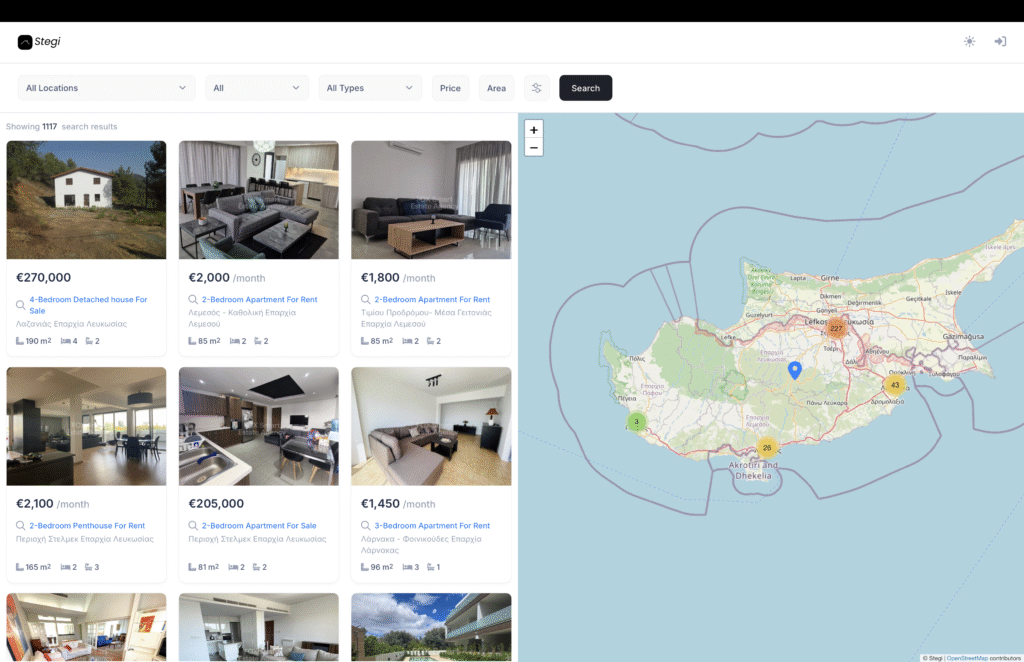Open the Price filter
Viewport: 1024px width, 662px height.
tap(450, 88)
